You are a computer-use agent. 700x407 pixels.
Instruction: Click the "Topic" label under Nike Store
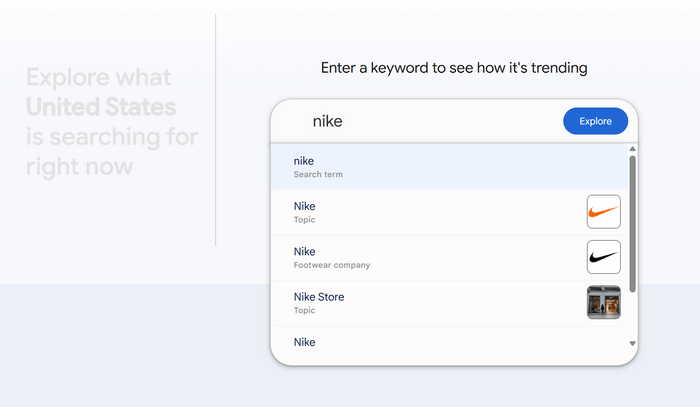click(x=304, y=310)
